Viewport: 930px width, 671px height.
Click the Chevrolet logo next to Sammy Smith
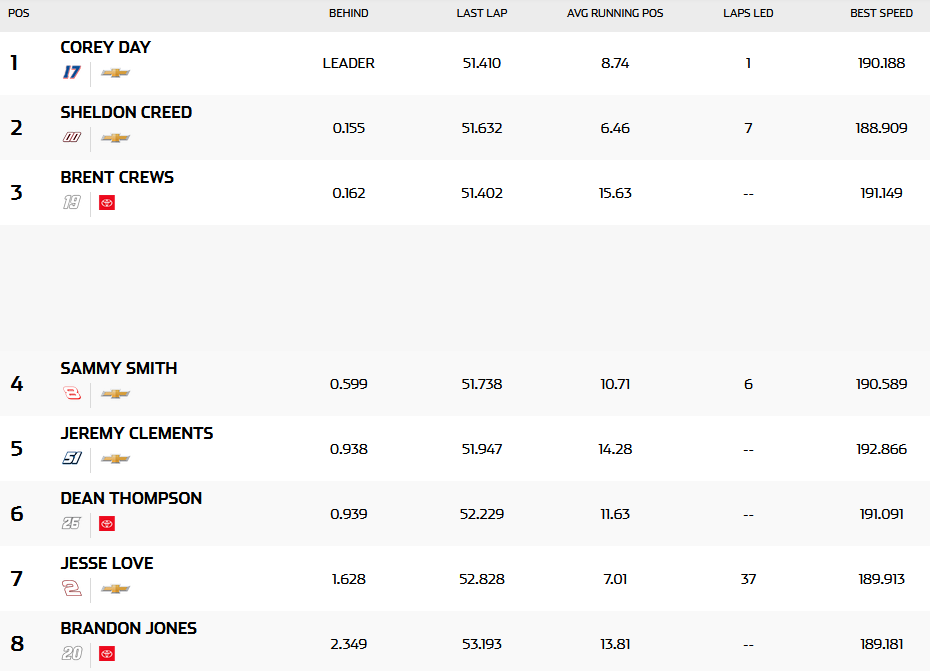[115, 394]
